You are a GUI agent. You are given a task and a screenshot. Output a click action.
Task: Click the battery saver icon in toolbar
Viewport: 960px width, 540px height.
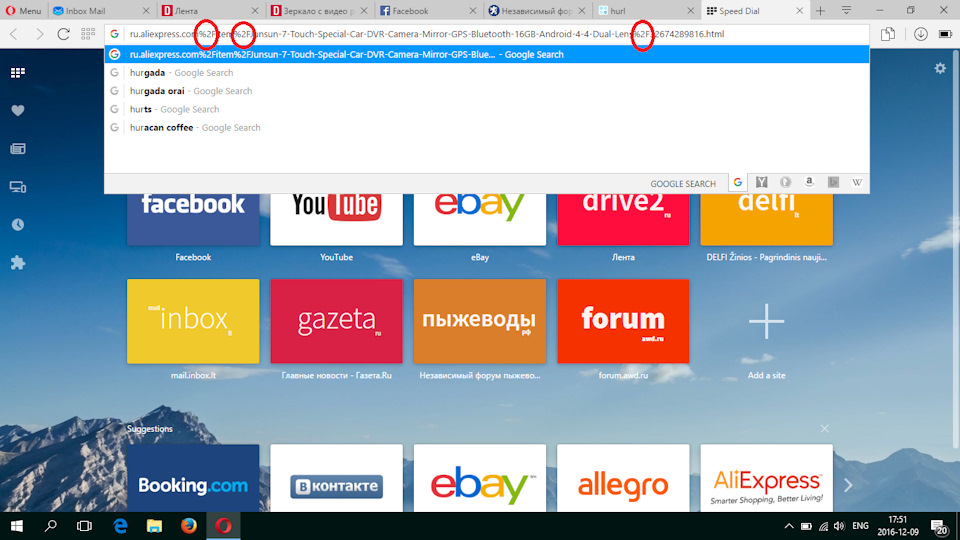tap(945, 34)
